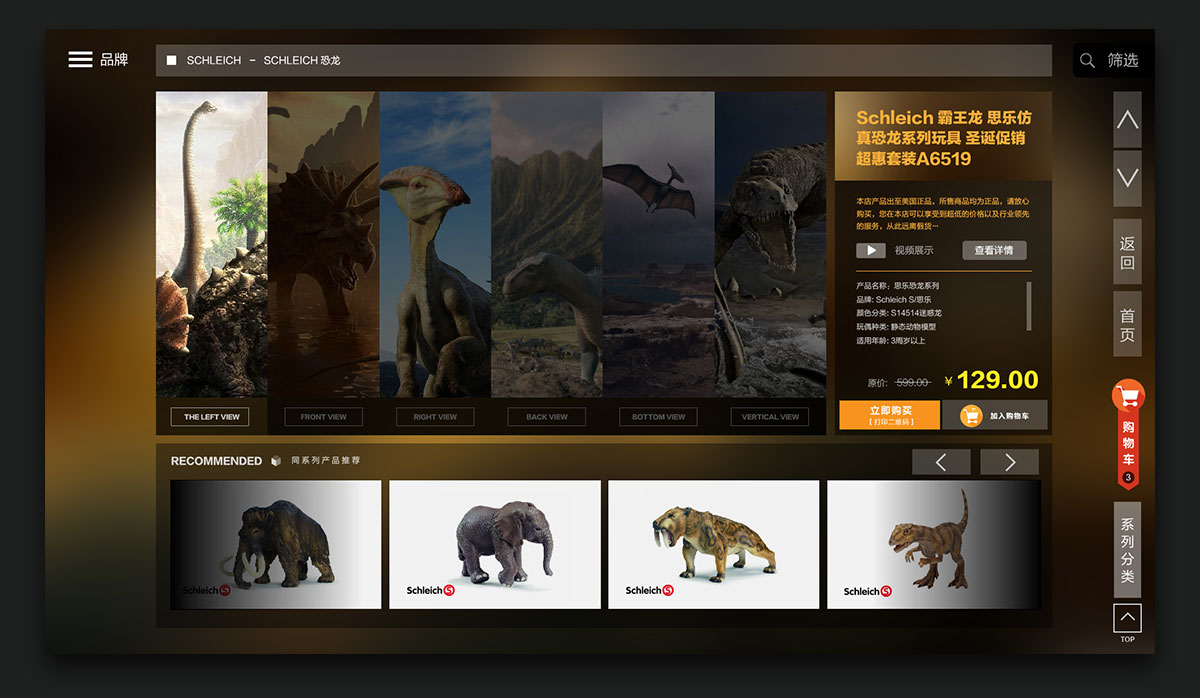Click 玩偶种类: 静态动物模型 row
The width and height of the screenshot is (1200, 698).
(x=896, y=327)
